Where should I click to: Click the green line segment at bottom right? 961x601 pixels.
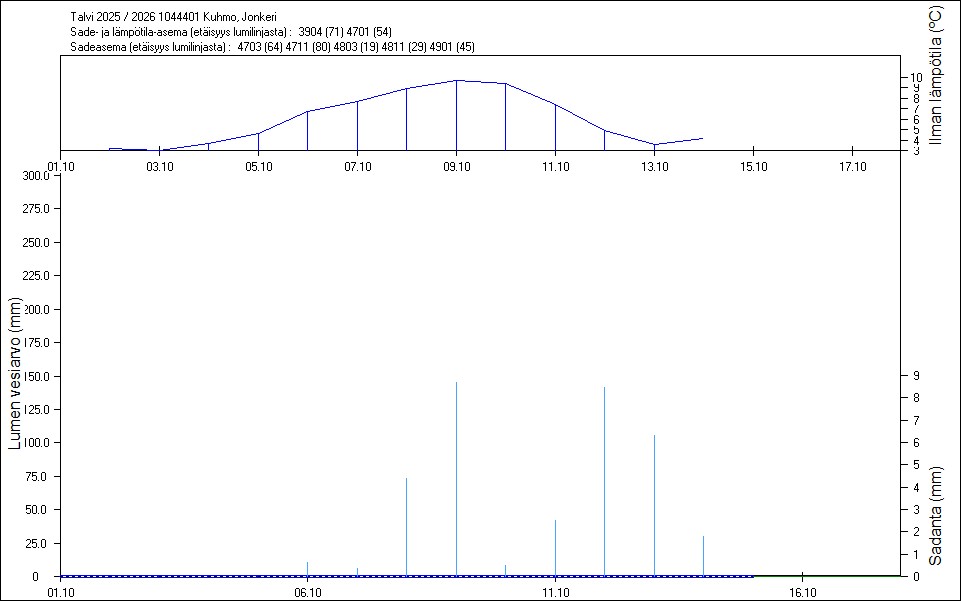(x=826, y=576)
